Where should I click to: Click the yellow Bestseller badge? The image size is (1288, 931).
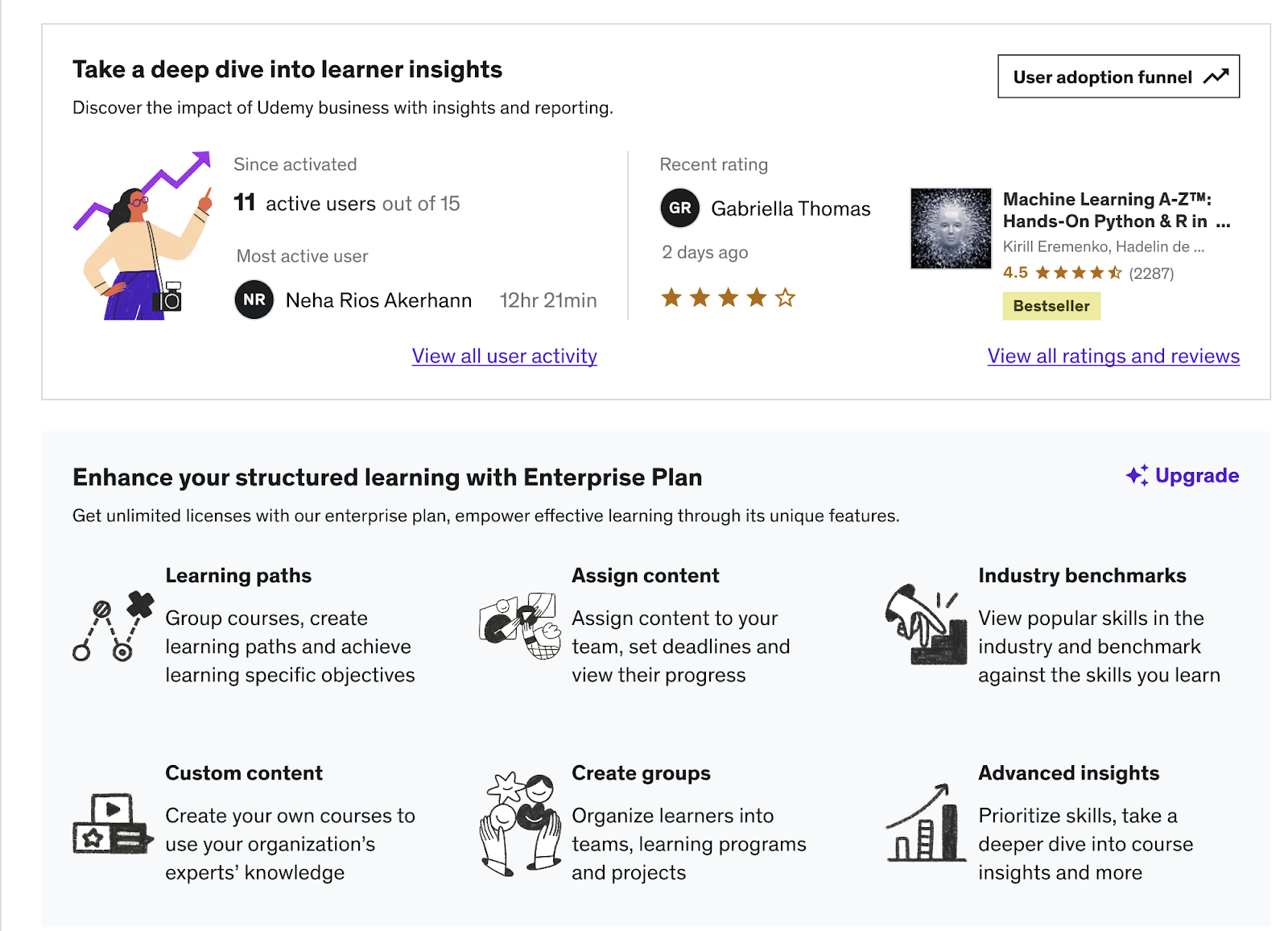pos(1051,306)
